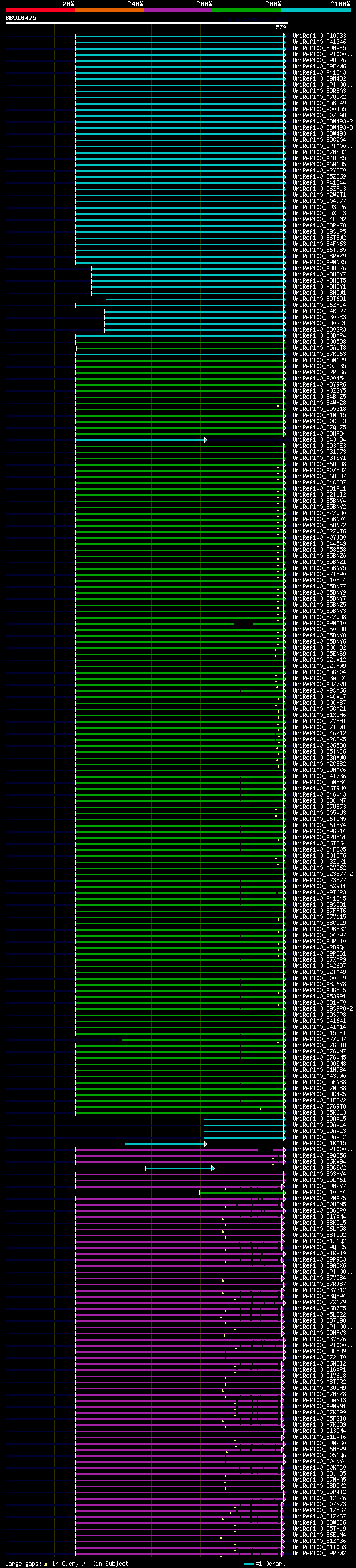
Task: Open hit UniRef100_Q9FKW6
Action: click(319, 66)
